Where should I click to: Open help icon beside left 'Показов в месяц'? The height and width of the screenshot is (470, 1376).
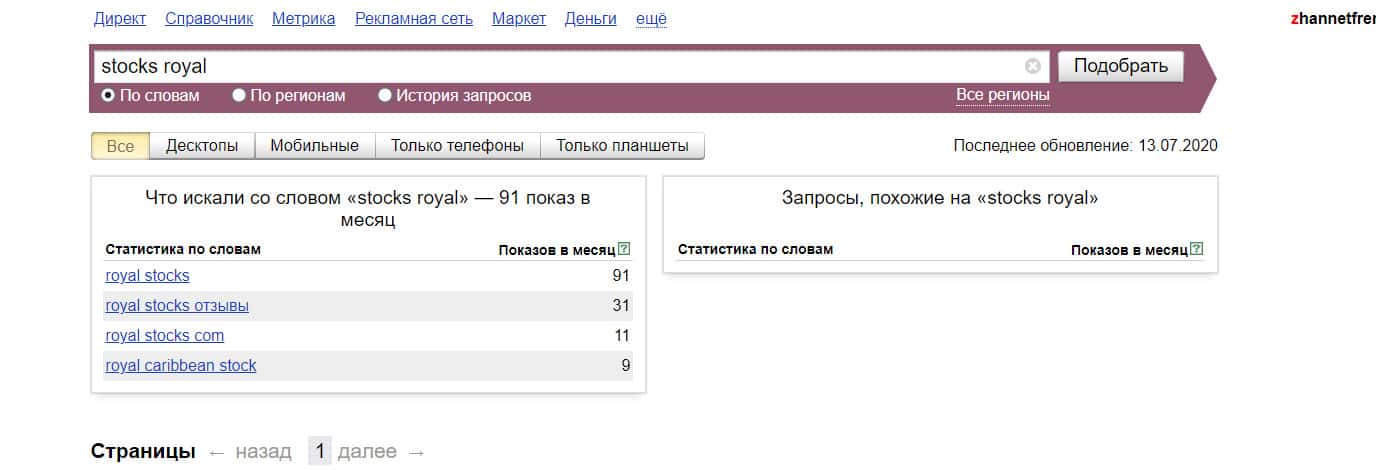[625, 249]
